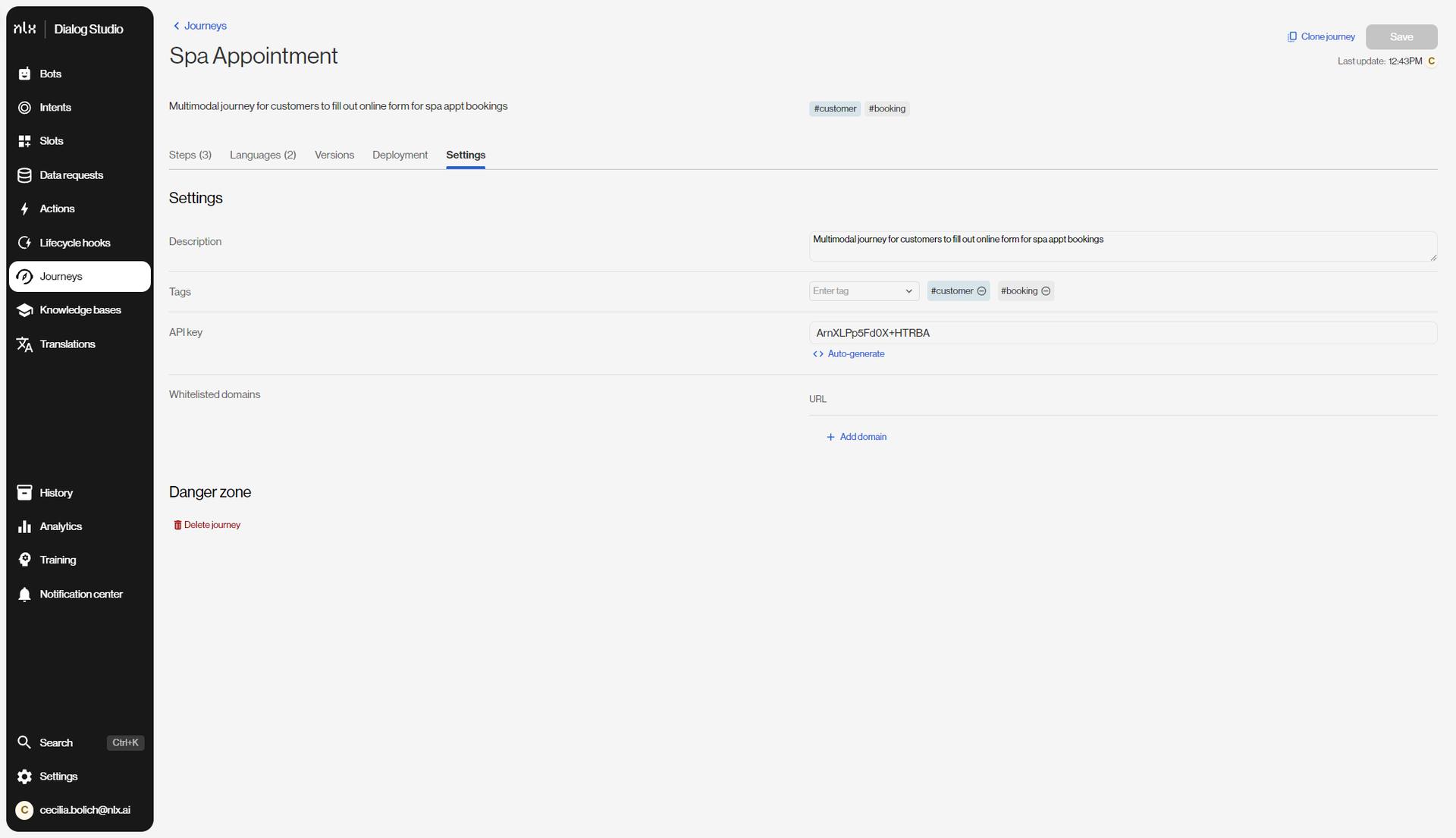Go back to Journeys list
This screenshot has height=838, width=1456.
199,26
